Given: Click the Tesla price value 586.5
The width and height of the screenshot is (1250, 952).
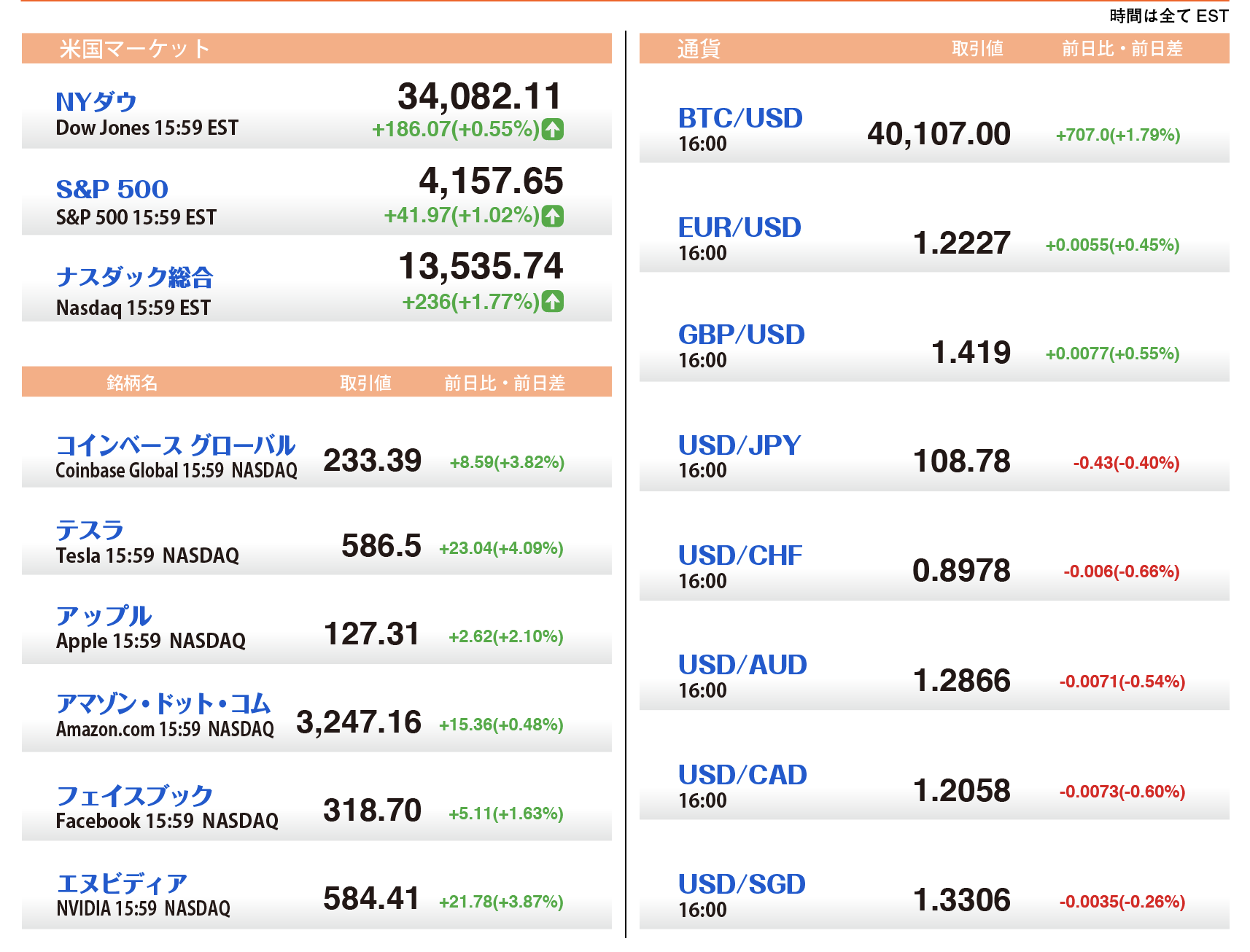Looking at the screenshot, I should click(x=381, y=546).
